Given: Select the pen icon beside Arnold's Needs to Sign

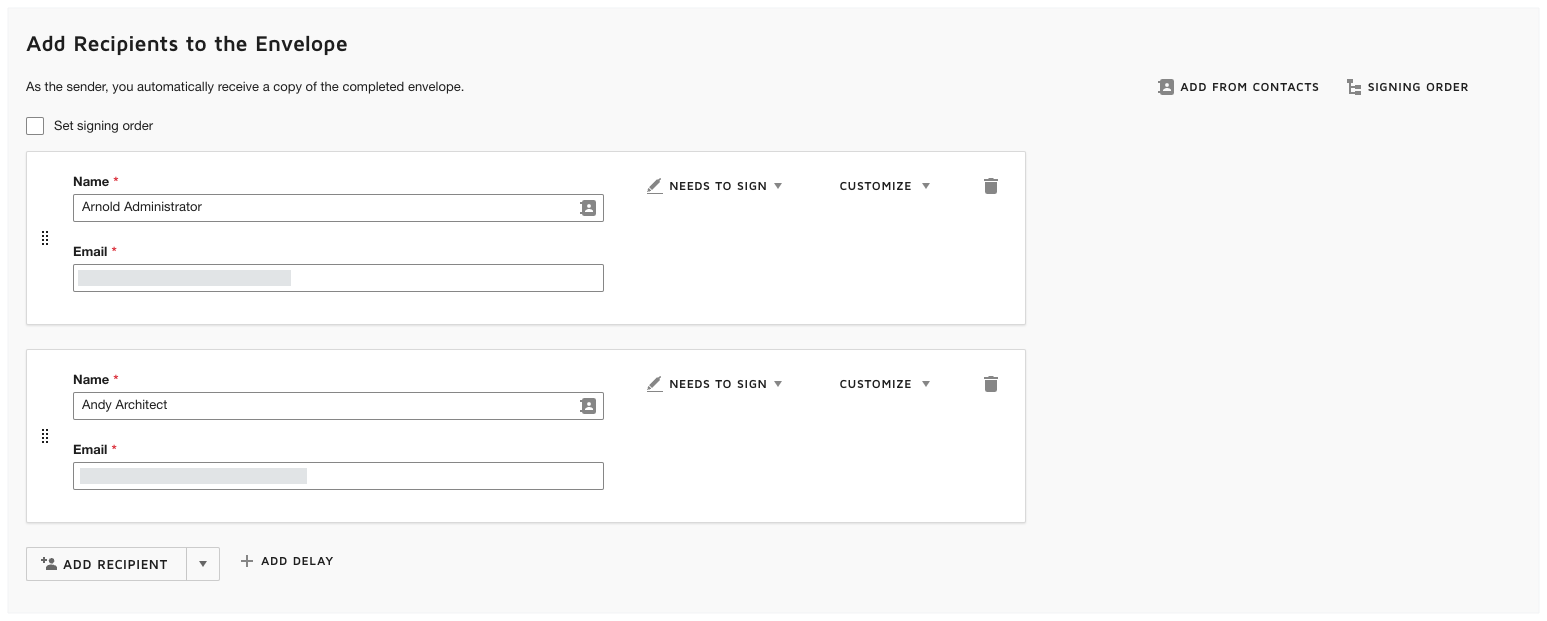Looking at the screenshot, I should (655, 185).
